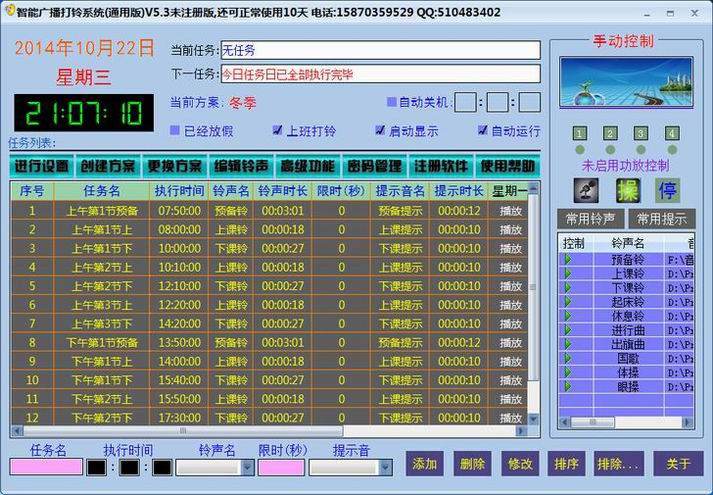Image resolution: width=713 pixels, height=495 pixels.
Task: Play the 眼操 ringtone via its arrow
Action: click(567, 385)
